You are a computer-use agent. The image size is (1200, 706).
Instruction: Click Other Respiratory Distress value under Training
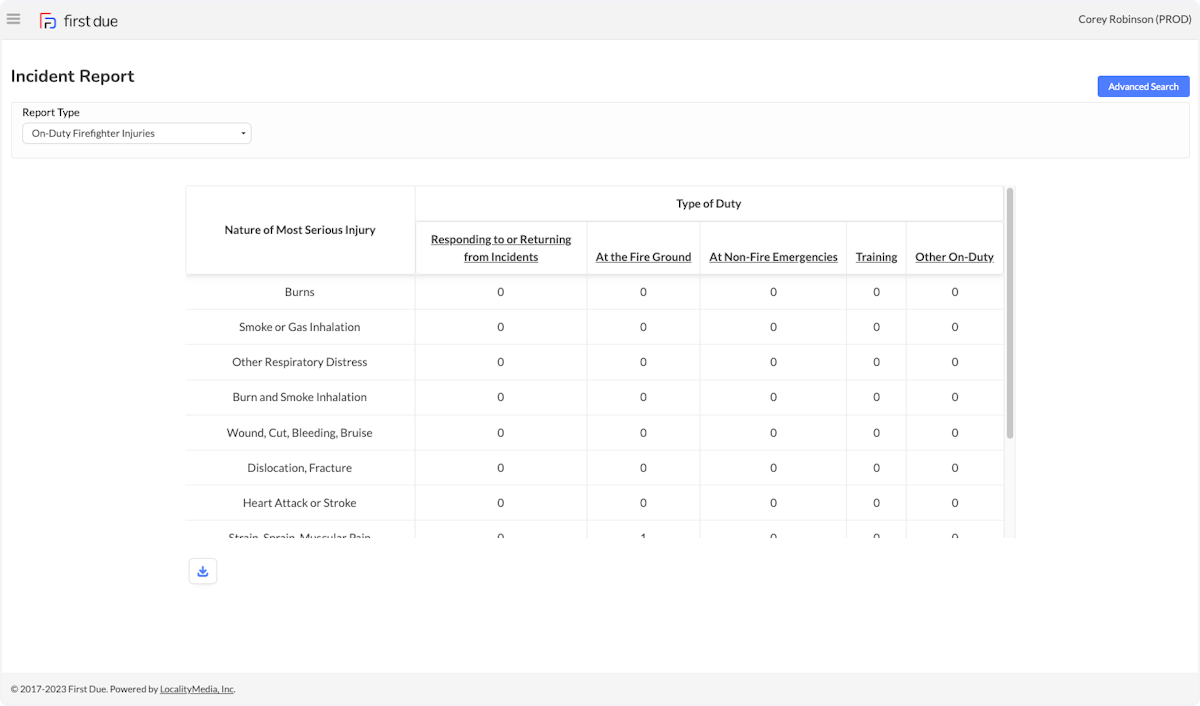(876, 362)
